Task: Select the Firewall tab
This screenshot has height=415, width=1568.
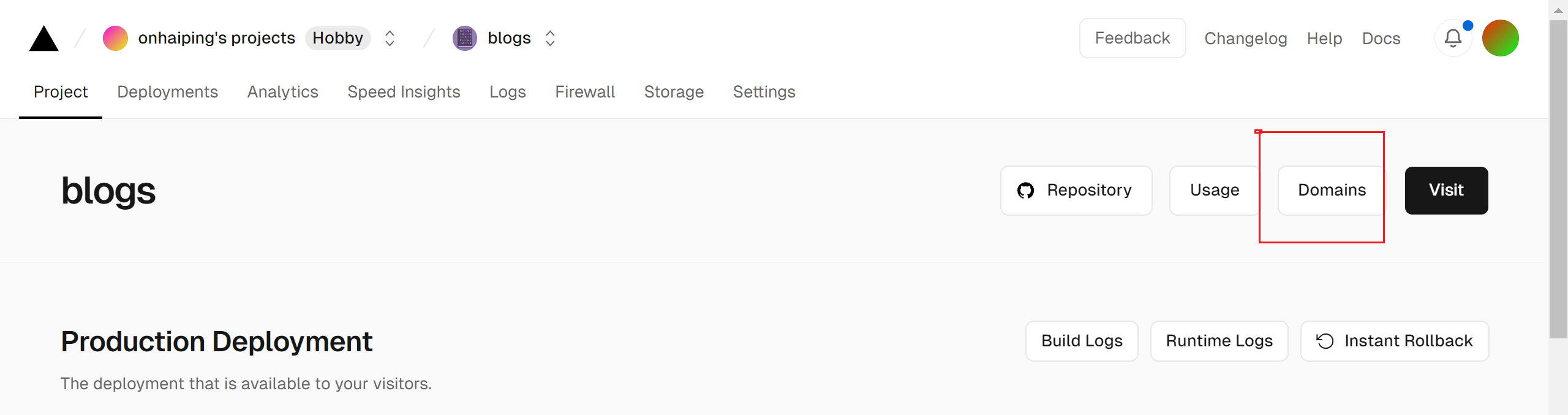Action: [585, 92]
